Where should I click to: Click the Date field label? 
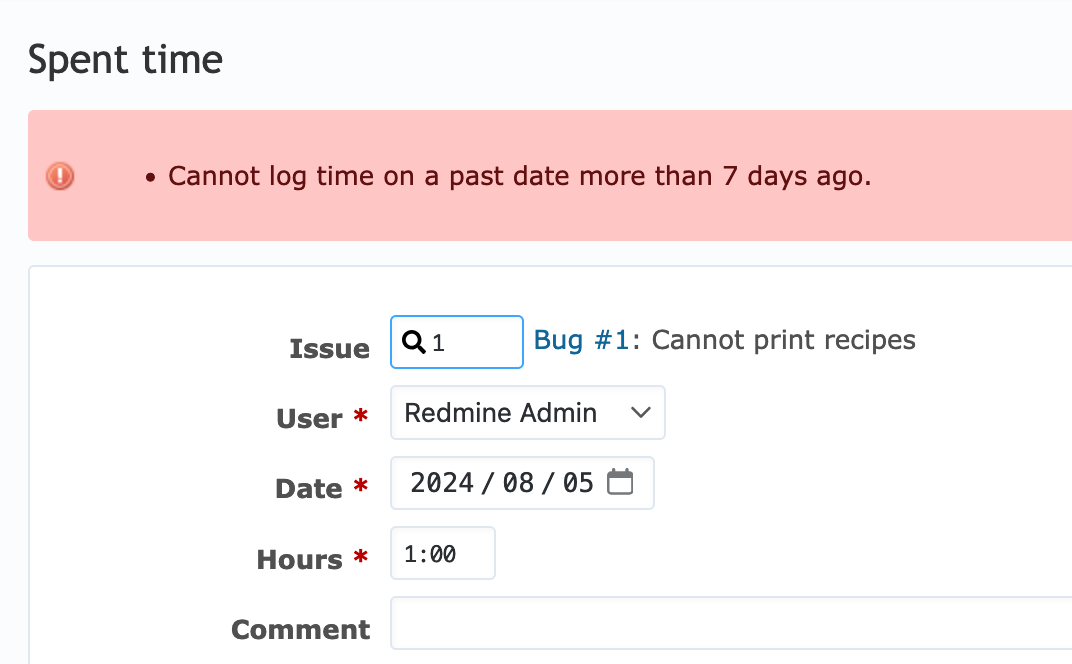click(308, 488)
